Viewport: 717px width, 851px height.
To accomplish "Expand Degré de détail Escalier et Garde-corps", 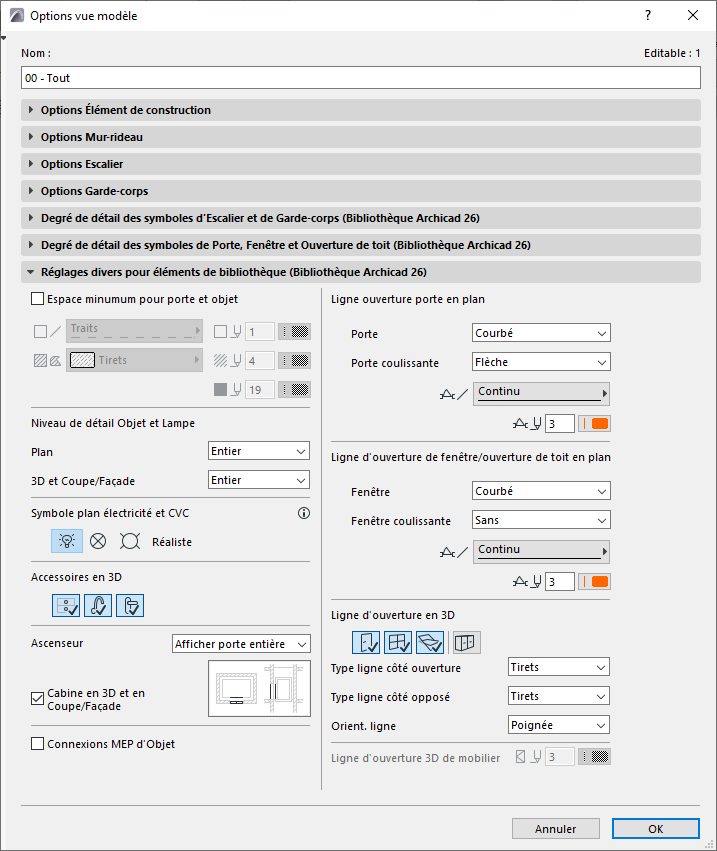I will tap(361, 218).
